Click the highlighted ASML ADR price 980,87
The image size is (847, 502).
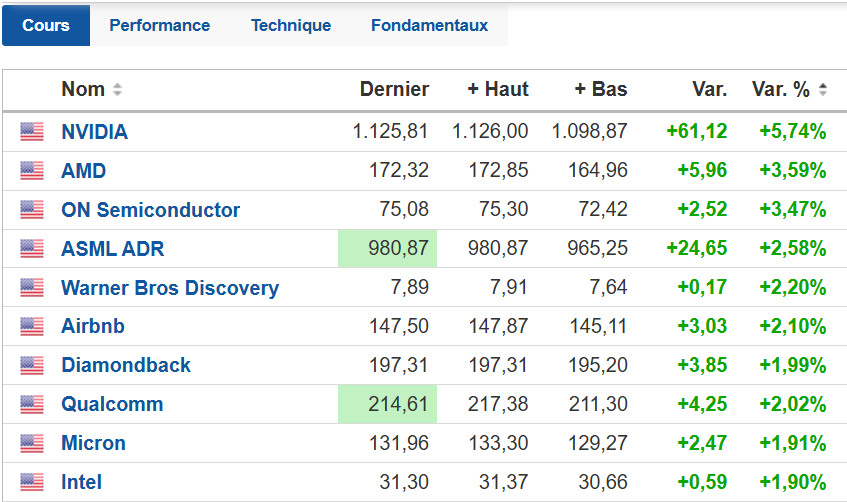tap(390, 249)
